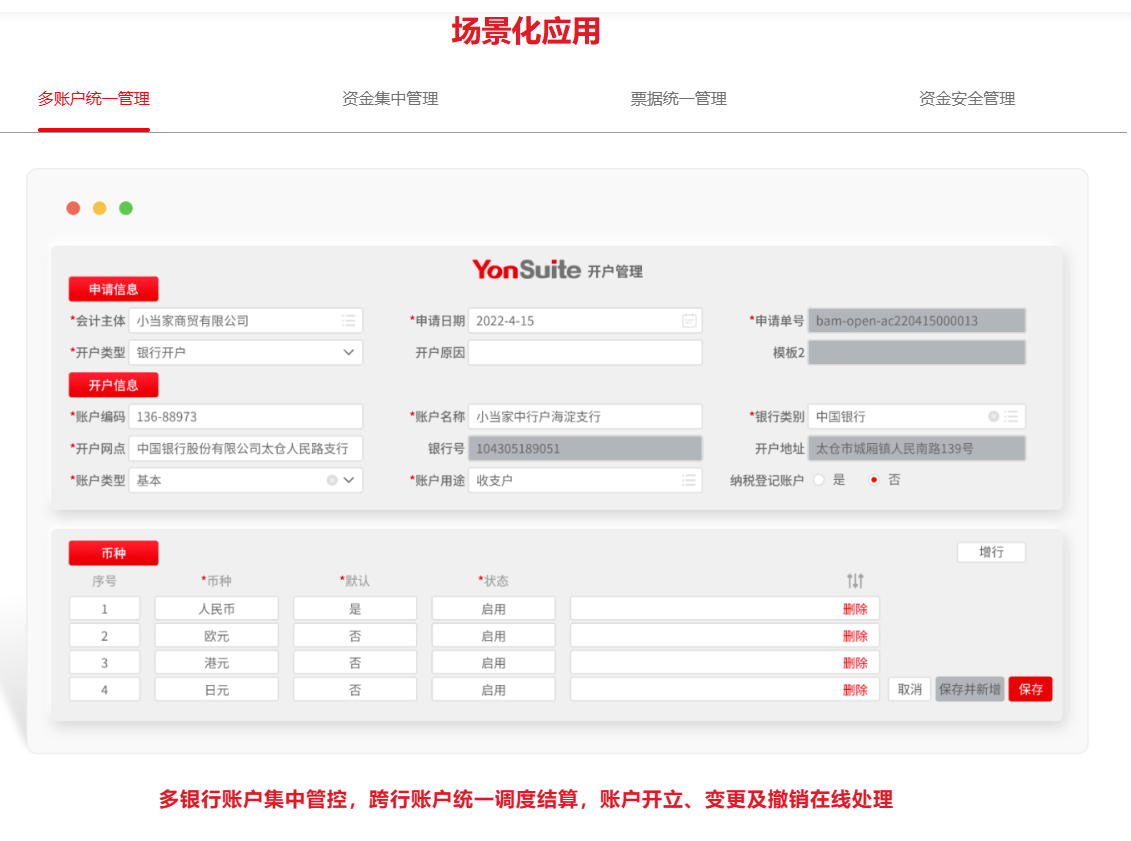Click 增行 to add a row
1131x841 pixels.
[990, 552]
